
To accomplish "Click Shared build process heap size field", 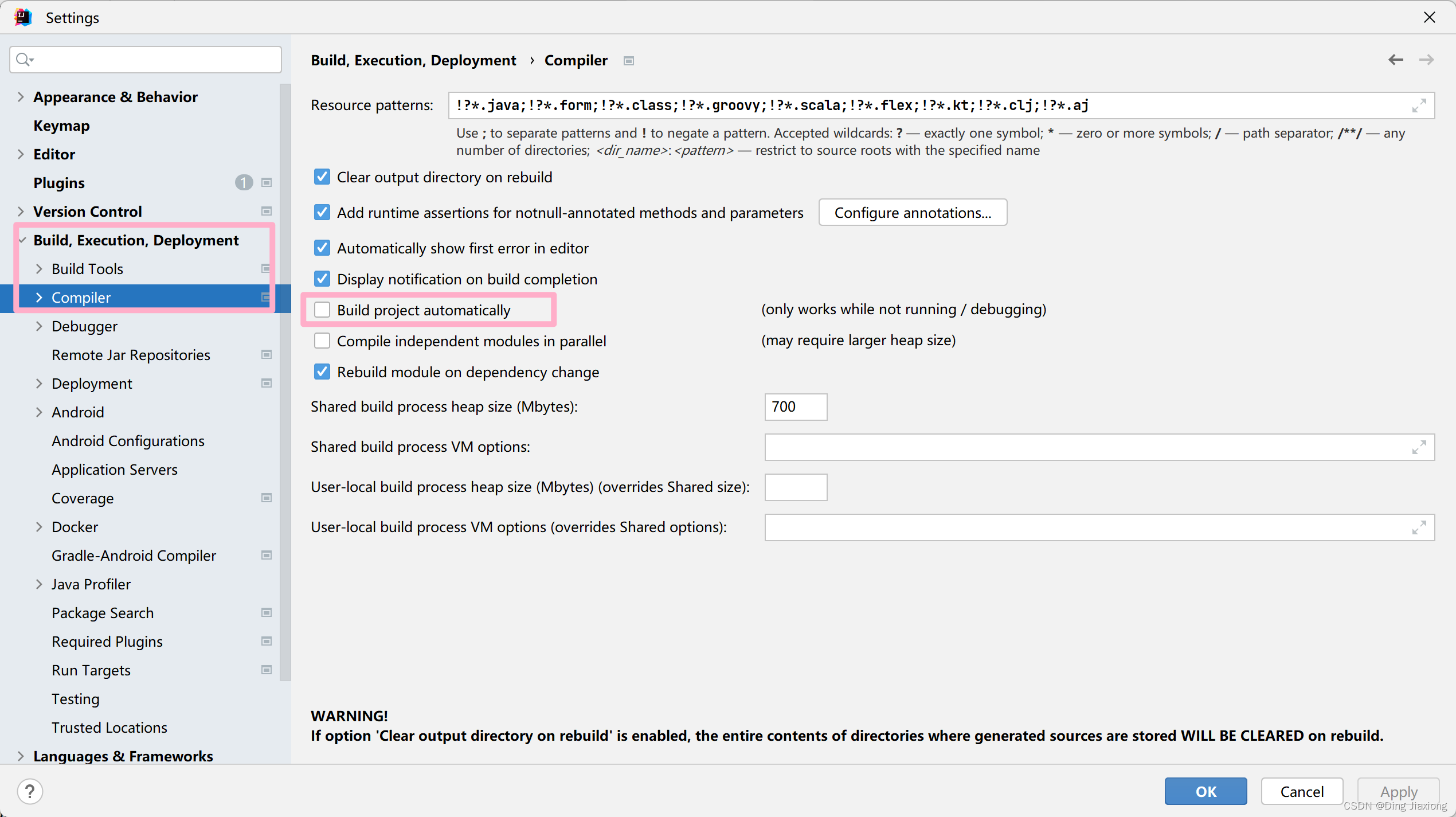I will point(796,407).
